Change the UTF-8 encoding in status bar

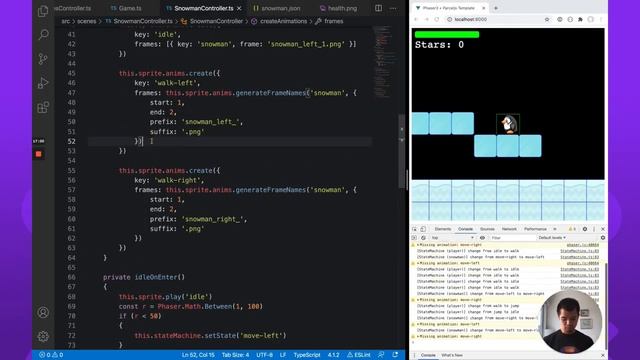pos(264,355)
